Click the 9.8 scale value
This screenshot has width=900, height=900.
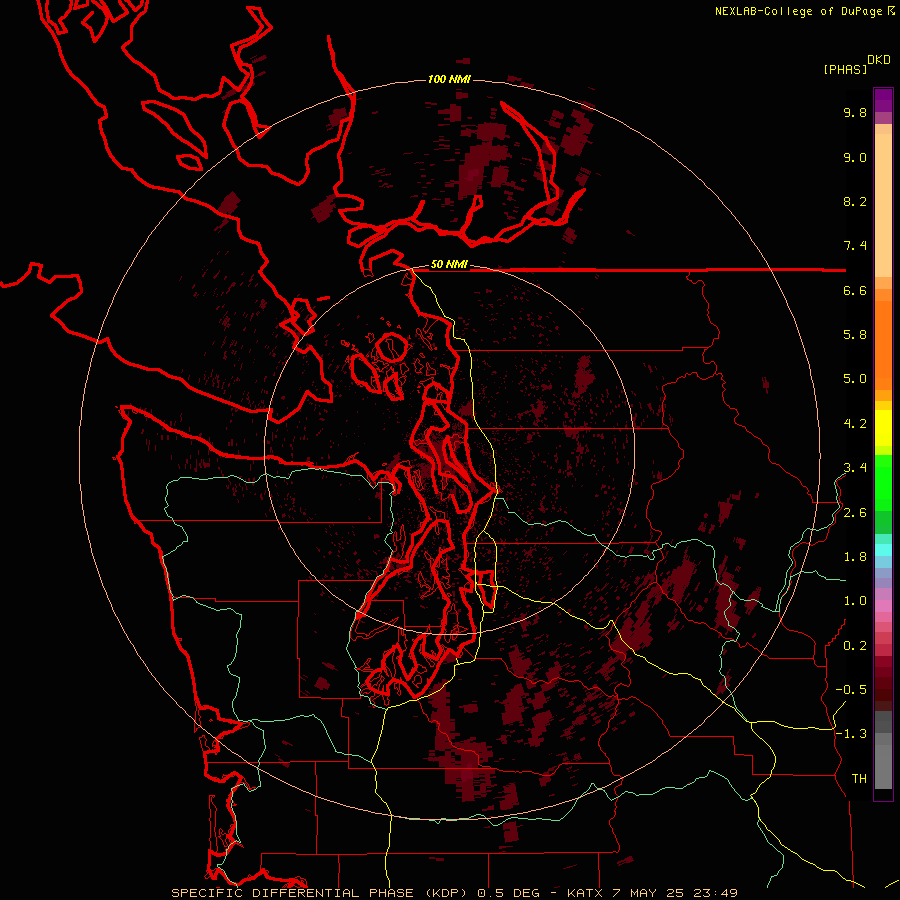pyautogui.click(x=855, y=113)
